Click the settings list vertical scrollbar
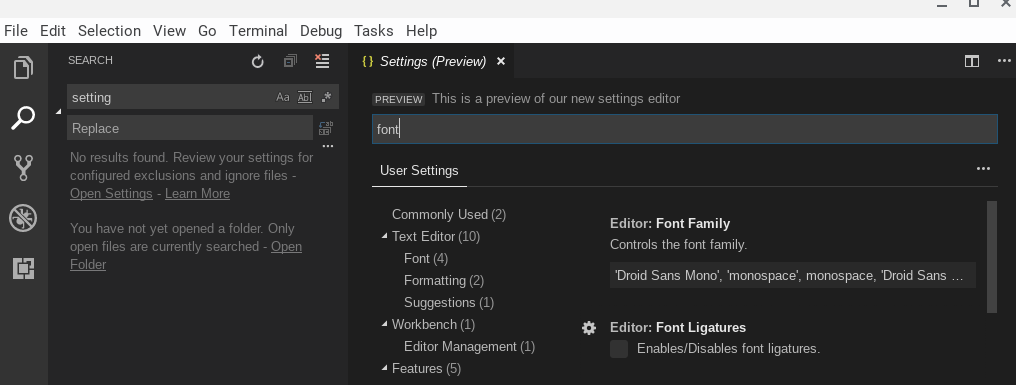The height and width of the screenshot is (385, 1016). [x=991, y=257]
